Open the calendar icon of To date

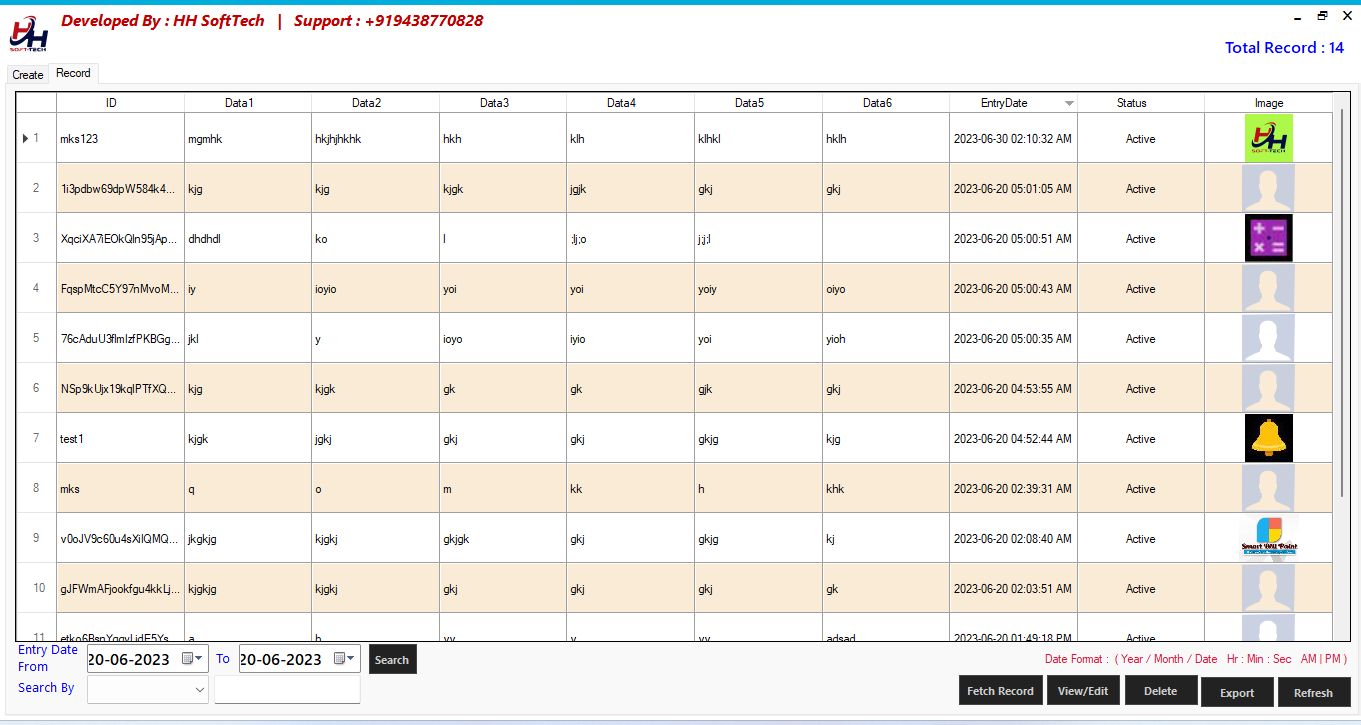click(x=340, y=659)
